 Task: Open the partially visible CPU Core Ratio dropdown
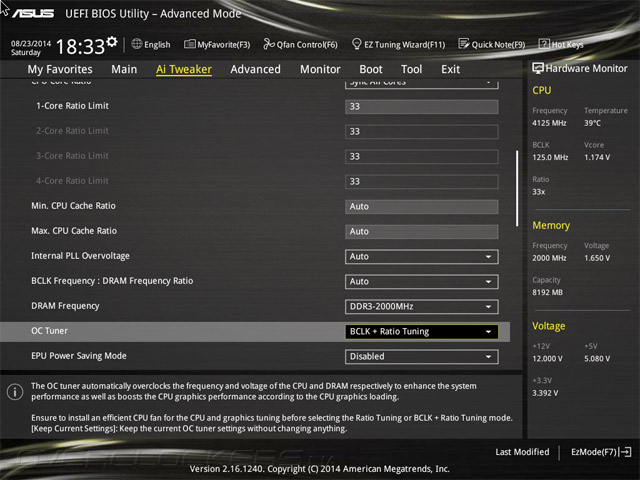(422, 84)
